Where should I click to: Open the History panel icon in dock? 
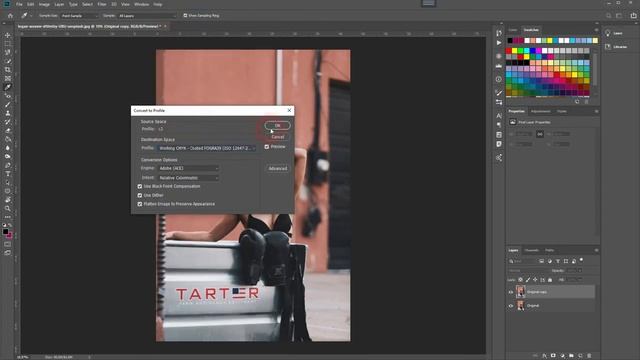tap(499, 33)
